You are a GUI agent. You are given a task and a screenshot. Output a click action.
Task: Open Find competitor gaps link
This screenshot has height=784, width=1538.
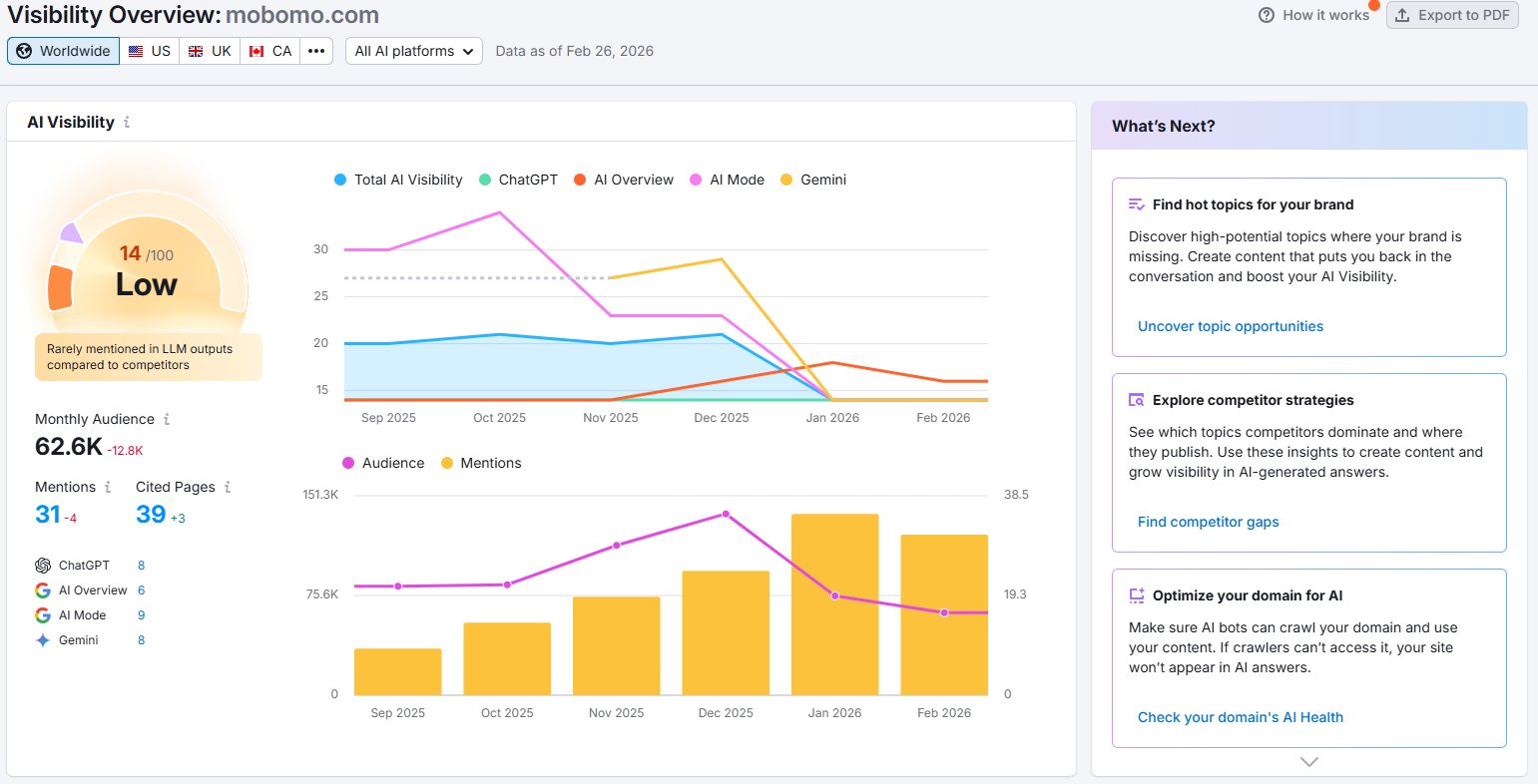click(x=1208, y=522)
